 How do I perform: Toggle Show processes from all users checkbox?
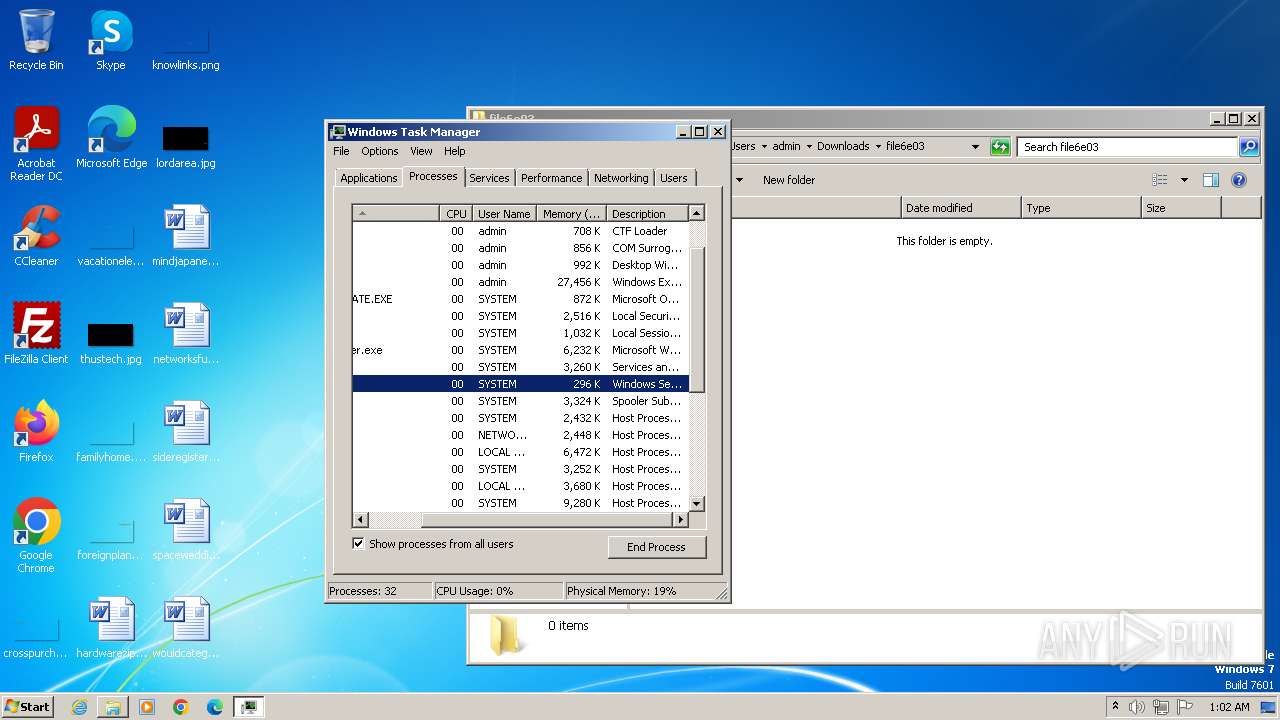(x=358, y=544)
